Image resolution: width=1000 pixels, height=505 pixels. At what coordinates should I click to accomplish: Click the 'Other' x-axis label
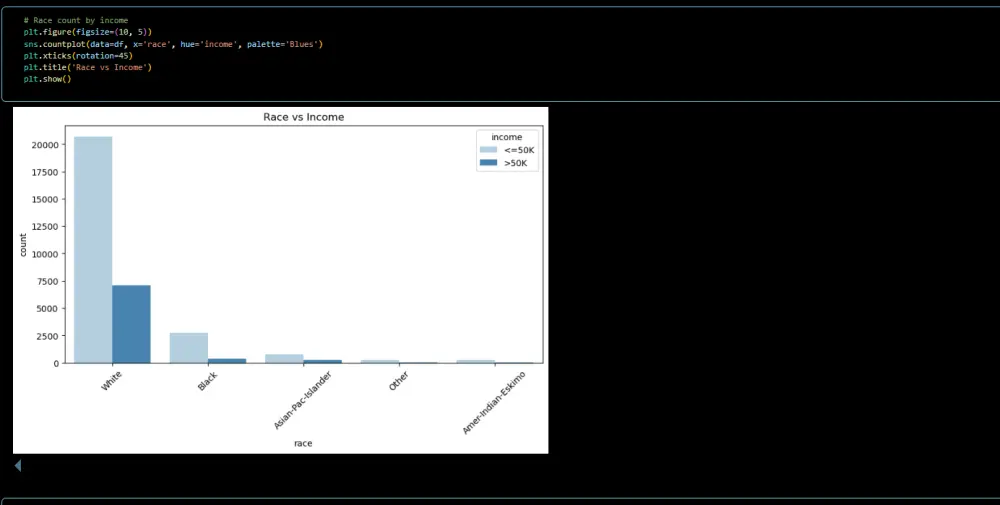point(399,381)
